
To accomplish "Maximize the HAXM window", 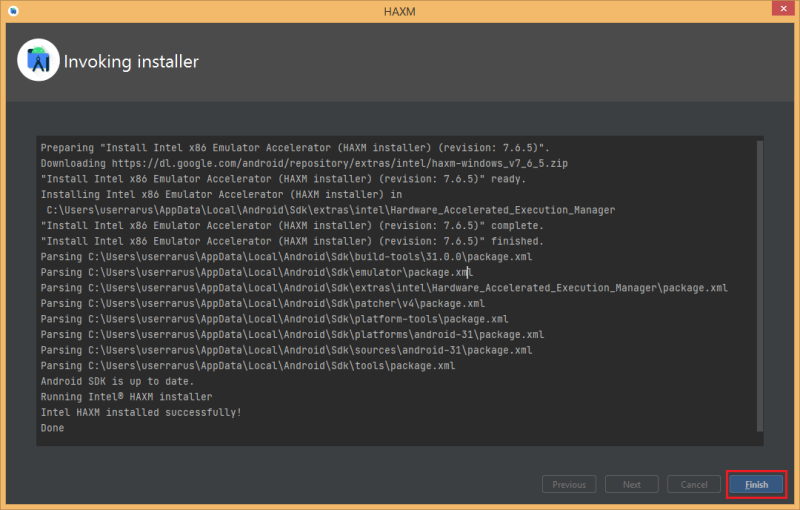I will coord(736,11).
